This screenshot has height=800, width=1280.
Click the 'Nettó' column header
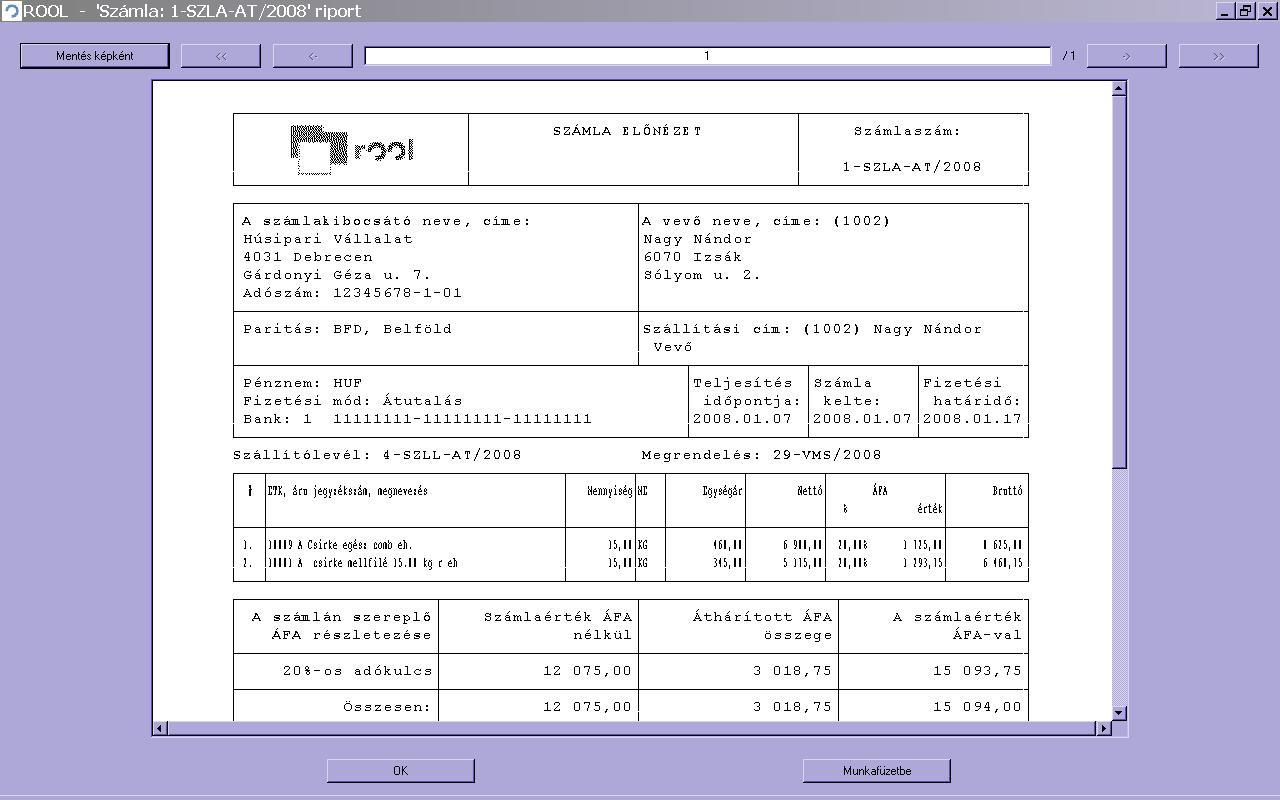tap(810, 491)
